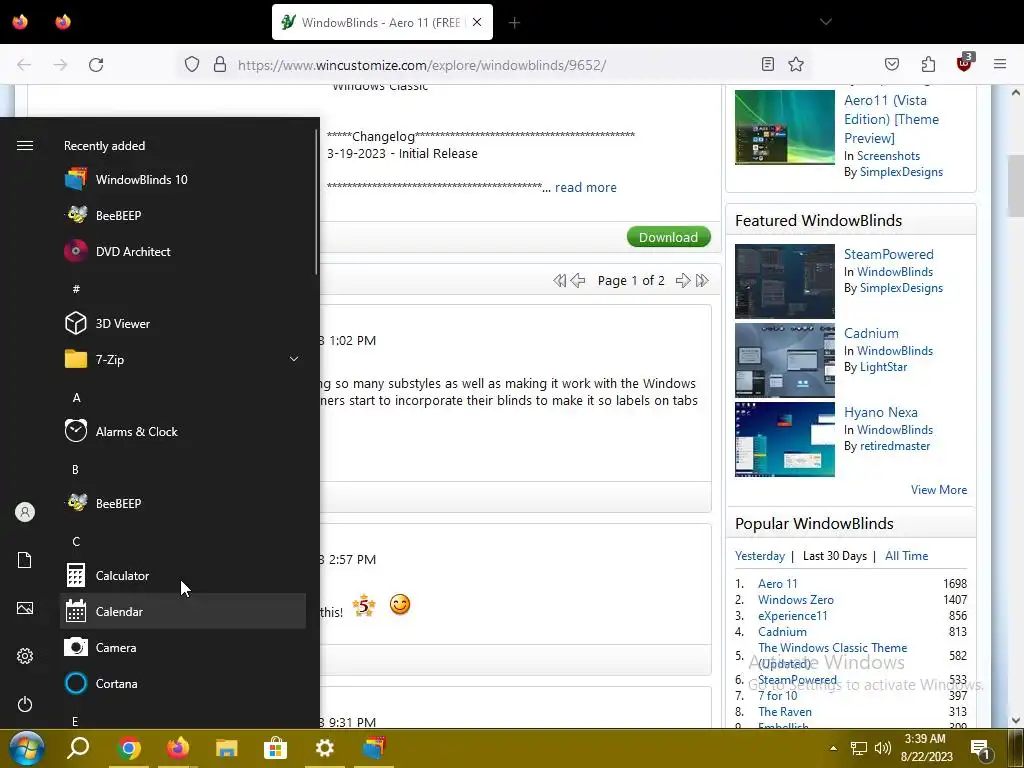
Task: Open SteamPowered featured skin link
Action: [889, 254]
